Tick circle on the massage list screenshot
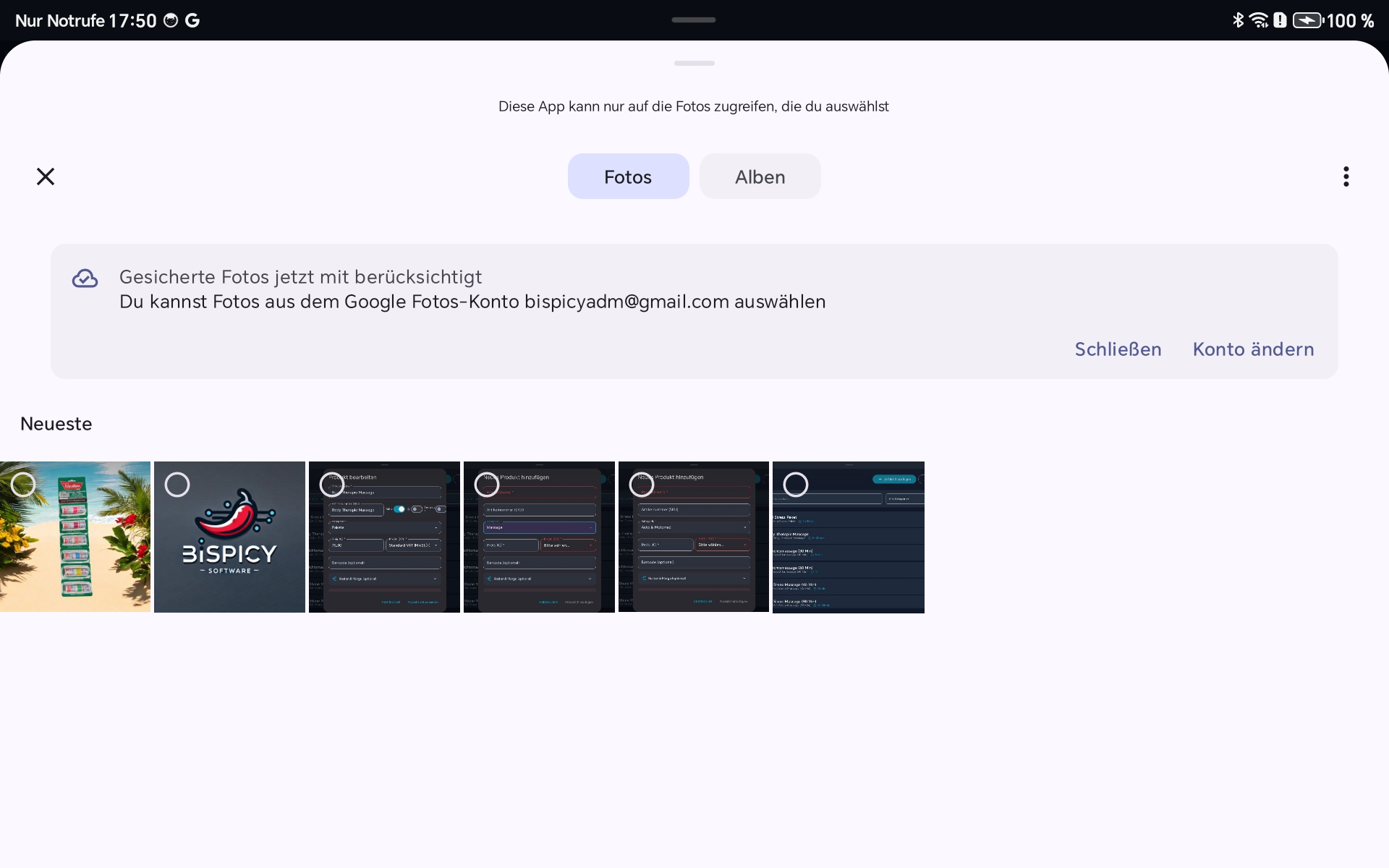 point(796,485)
